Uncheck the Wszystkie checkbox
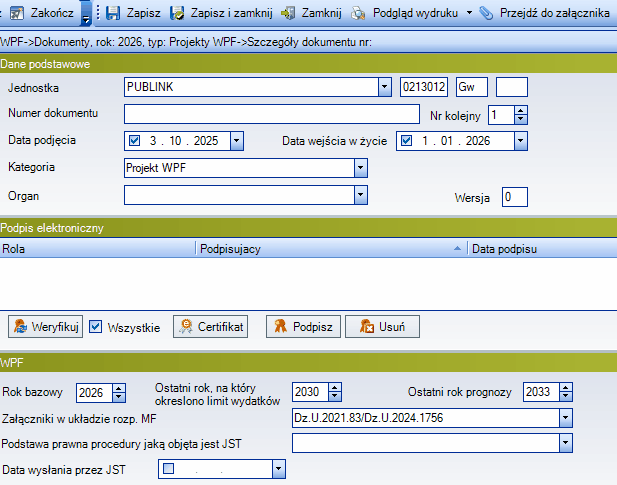Screen dimensions: 617x485 click(x=96, y=327)
